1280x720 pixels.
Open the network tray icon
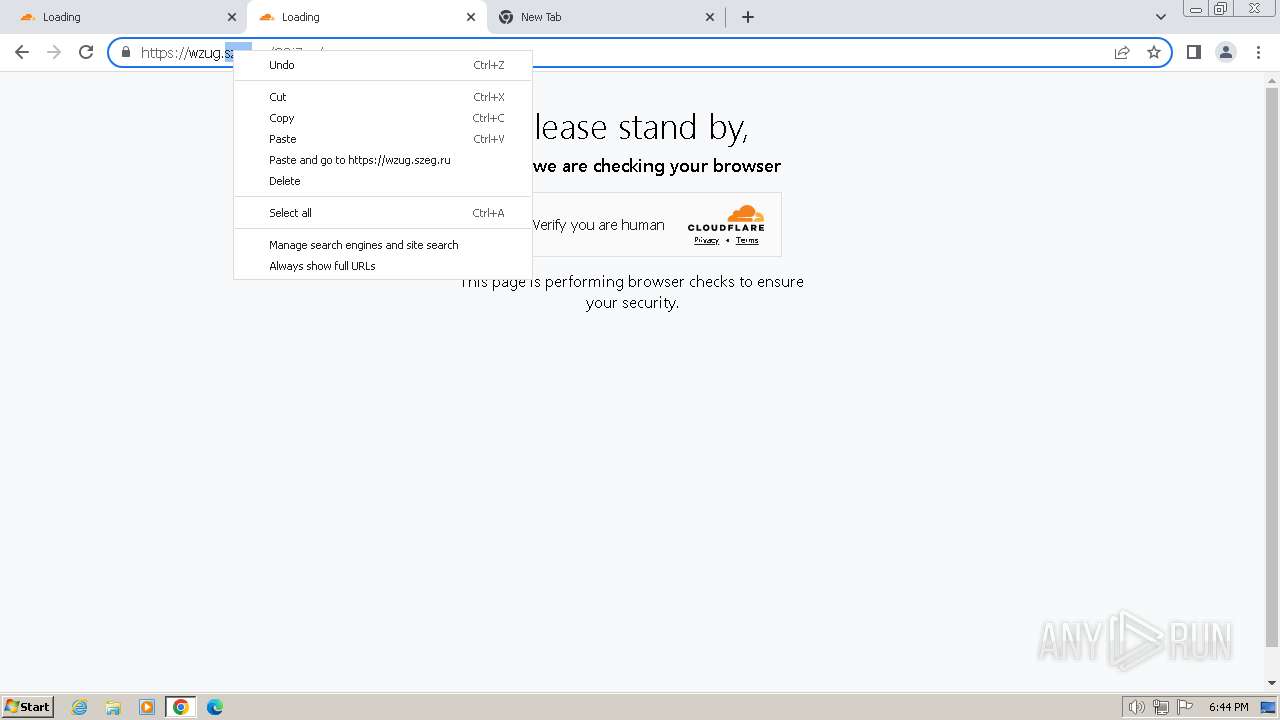(x=1161, y=707)
